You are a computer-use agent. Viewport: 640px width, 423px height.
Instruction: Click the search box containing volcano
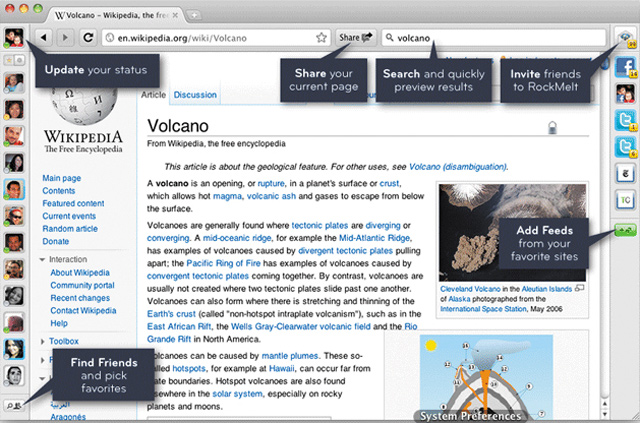[x=494, y=38]
